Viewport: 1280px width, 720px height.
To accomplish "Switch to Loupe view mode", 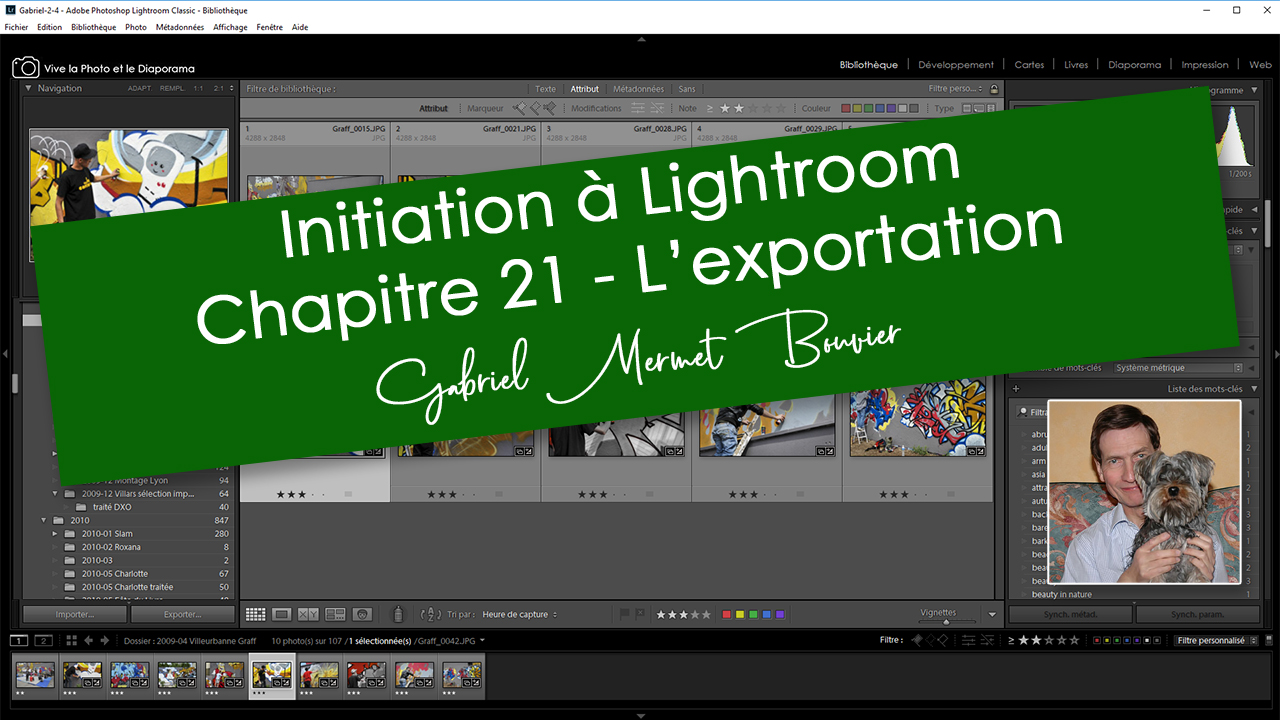I will (x=282, y=614).
